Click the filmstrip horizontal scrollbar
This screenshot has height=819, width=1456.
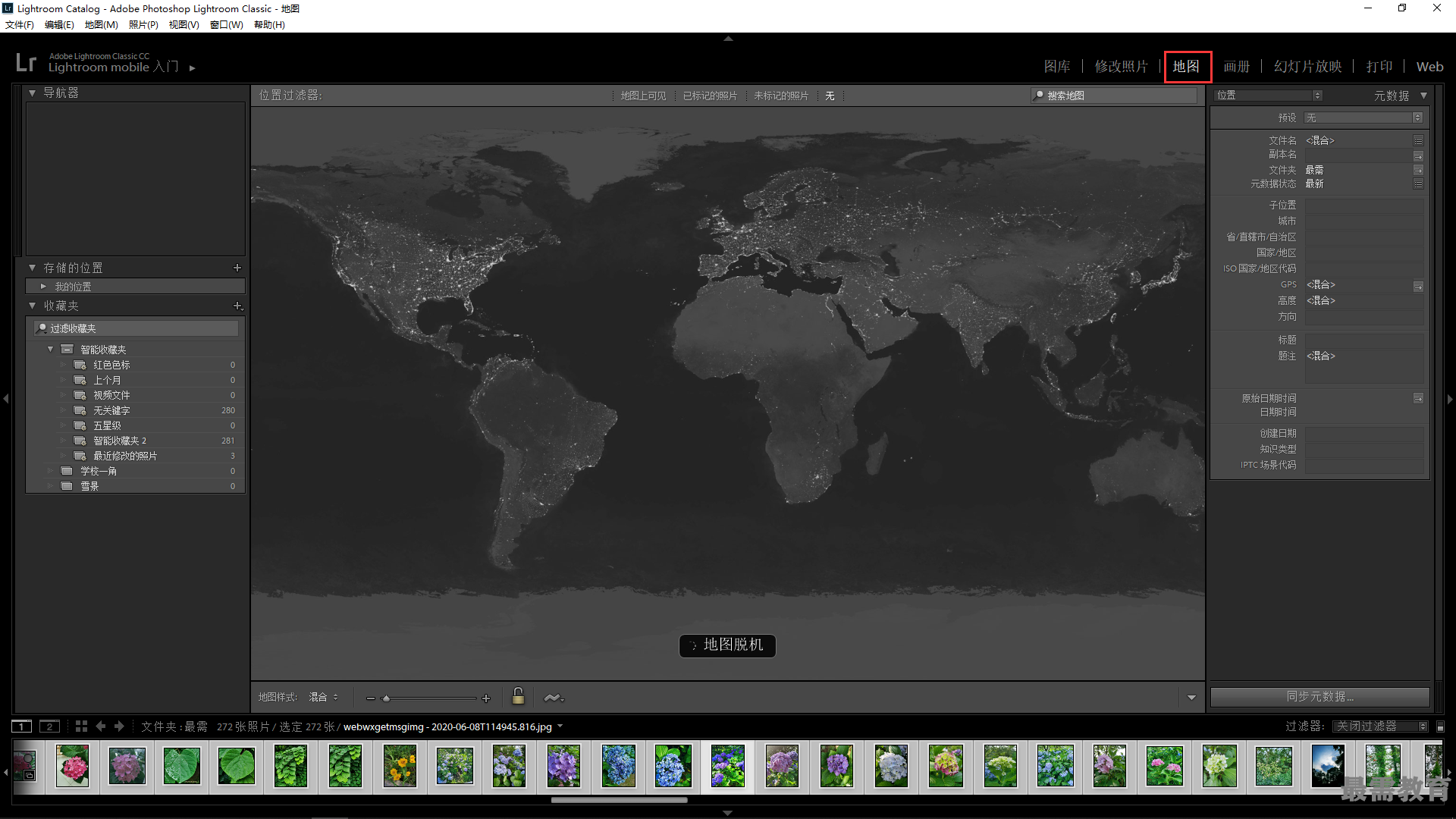619,799
